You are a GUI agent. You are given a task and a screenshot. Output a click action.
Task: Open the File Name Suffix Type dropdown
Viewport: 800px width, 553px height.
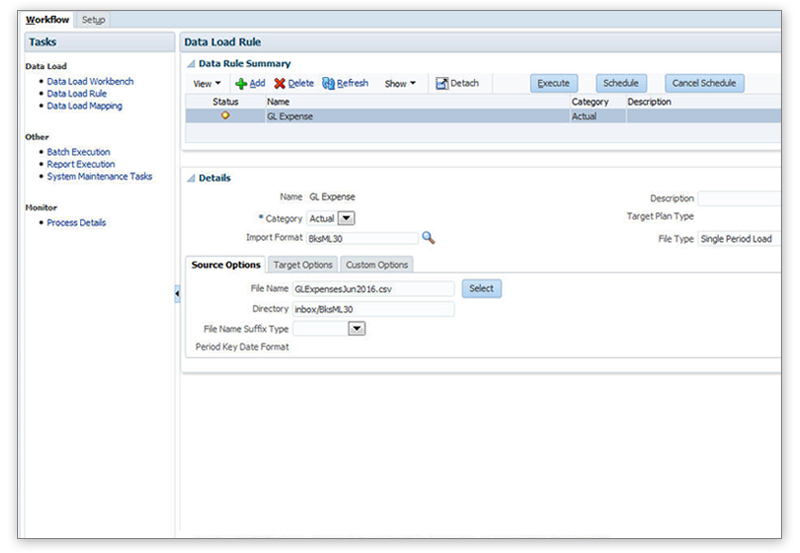356,328
